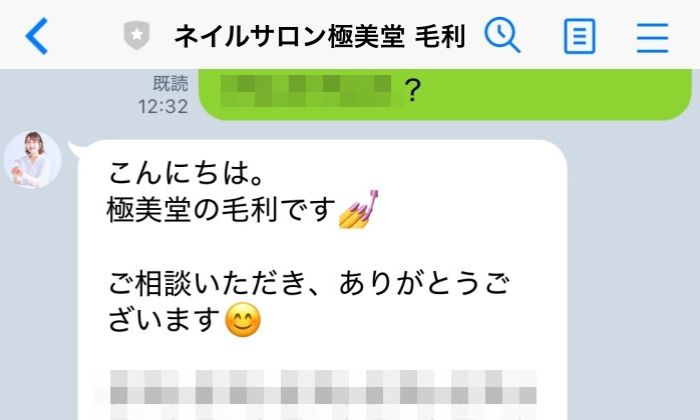The height and width of the screenshot is (420, 700).
Task: Tap the sender's profile photo avatar
Action: click(x=32, y=159)
